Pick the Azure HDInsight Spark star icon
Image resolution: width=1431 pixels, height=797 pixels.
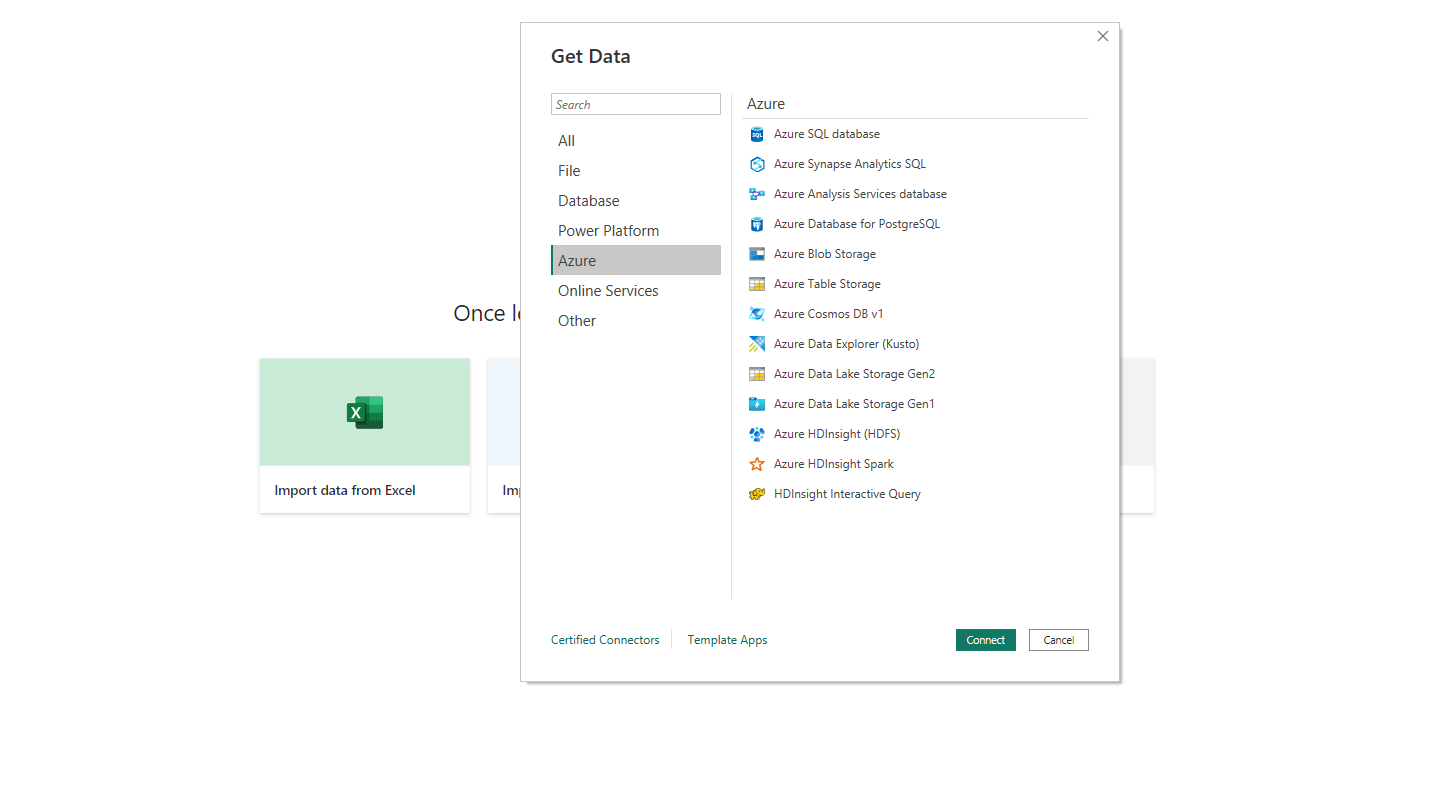click(756, 464)
